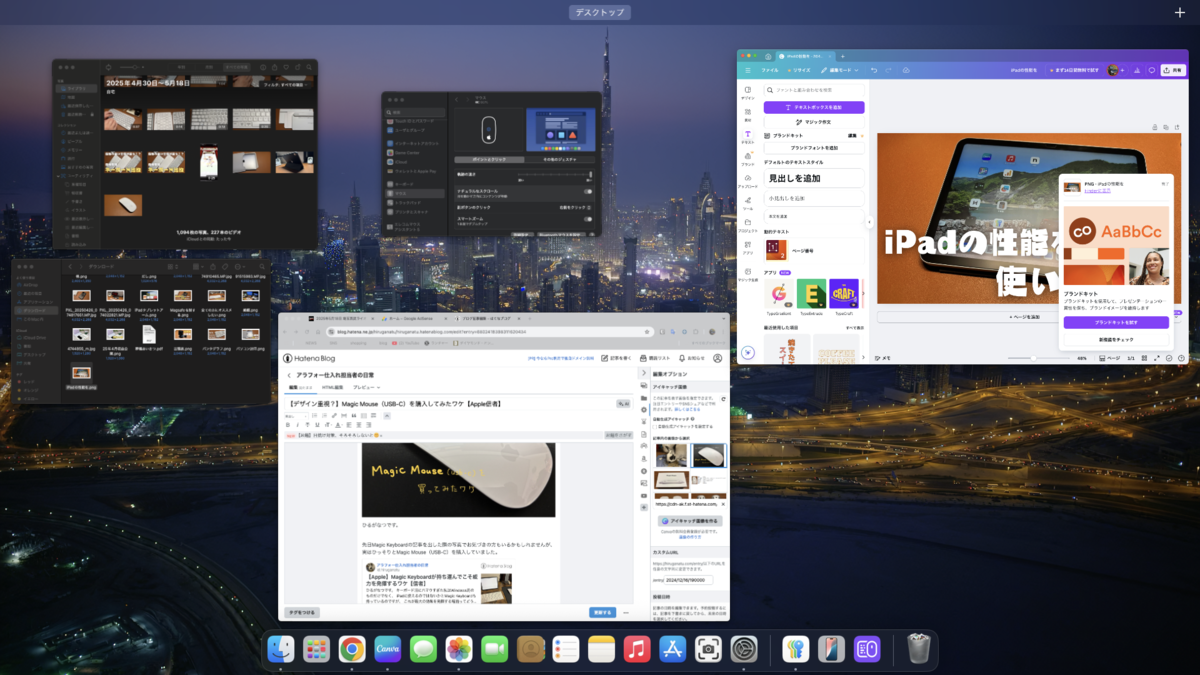Image resolution: width=1200 pixels, height=675 pixels.
Task: Click 新機能をチェック button in Canva popup
Action: [1116, 340]
